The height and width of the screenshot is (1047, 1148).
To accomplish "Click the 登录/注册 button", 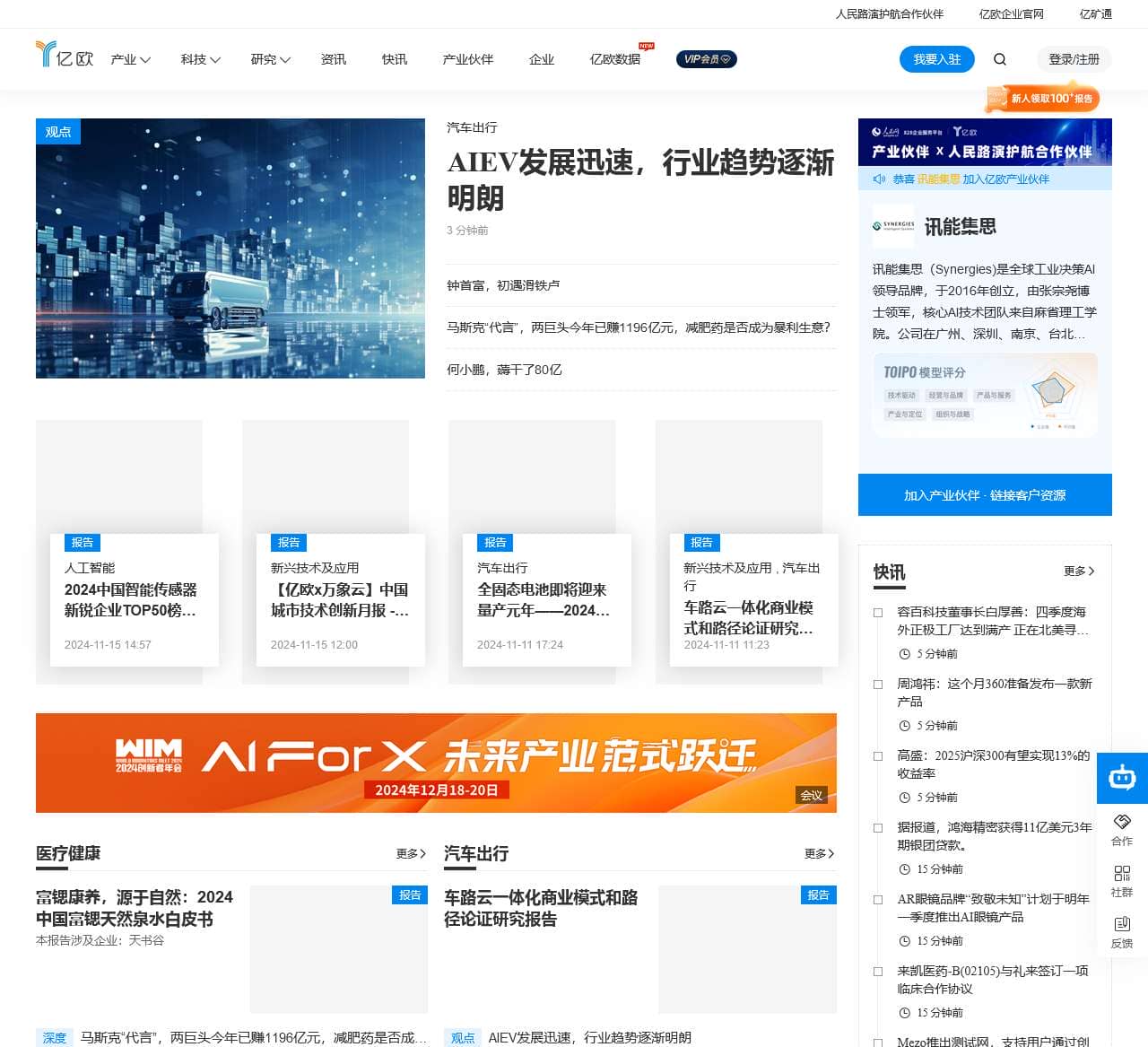I will pyautogui.click(x=1074, y=59).
